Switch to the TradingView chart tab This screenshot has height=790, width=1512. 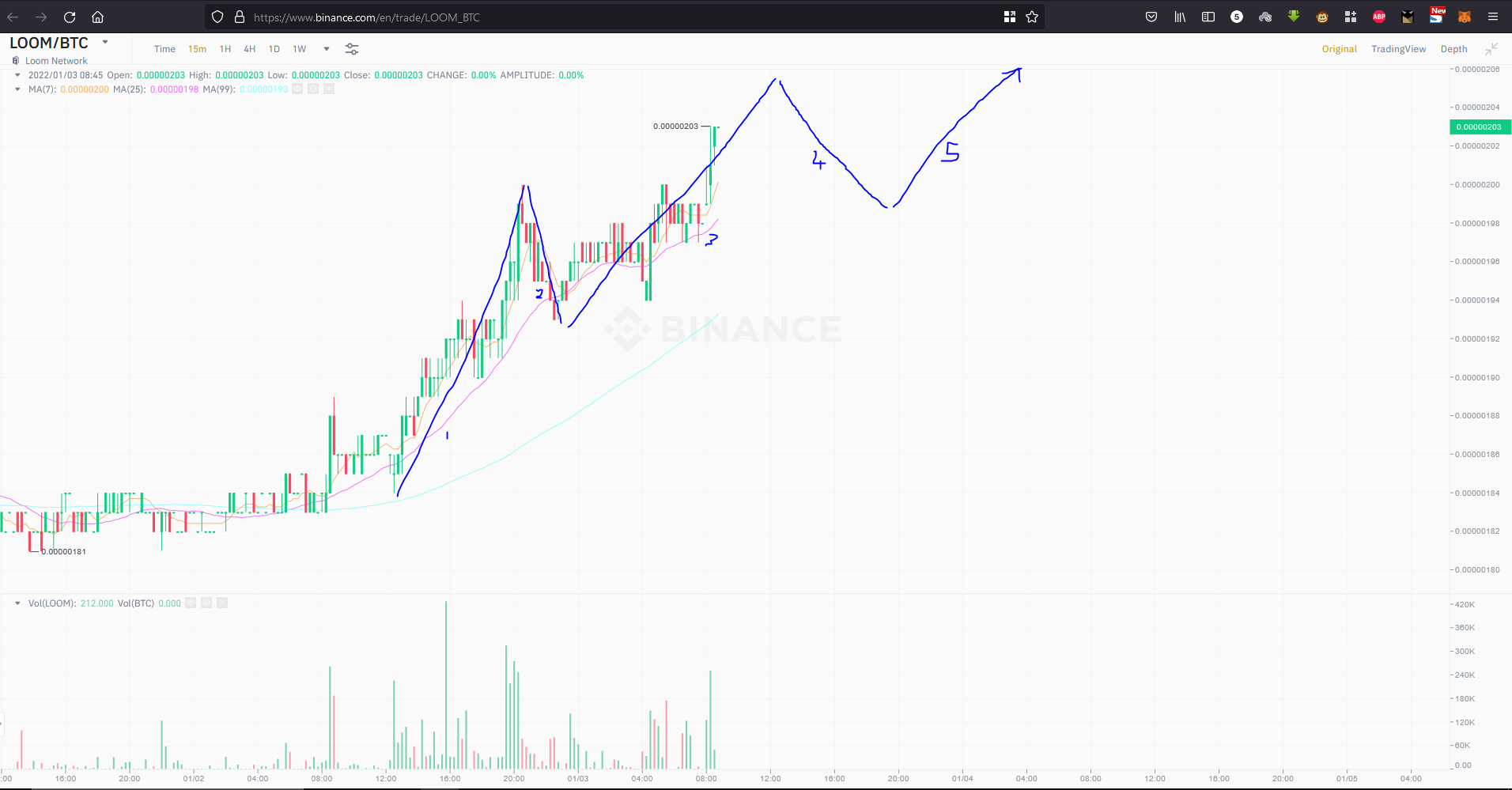(1398, 49)
